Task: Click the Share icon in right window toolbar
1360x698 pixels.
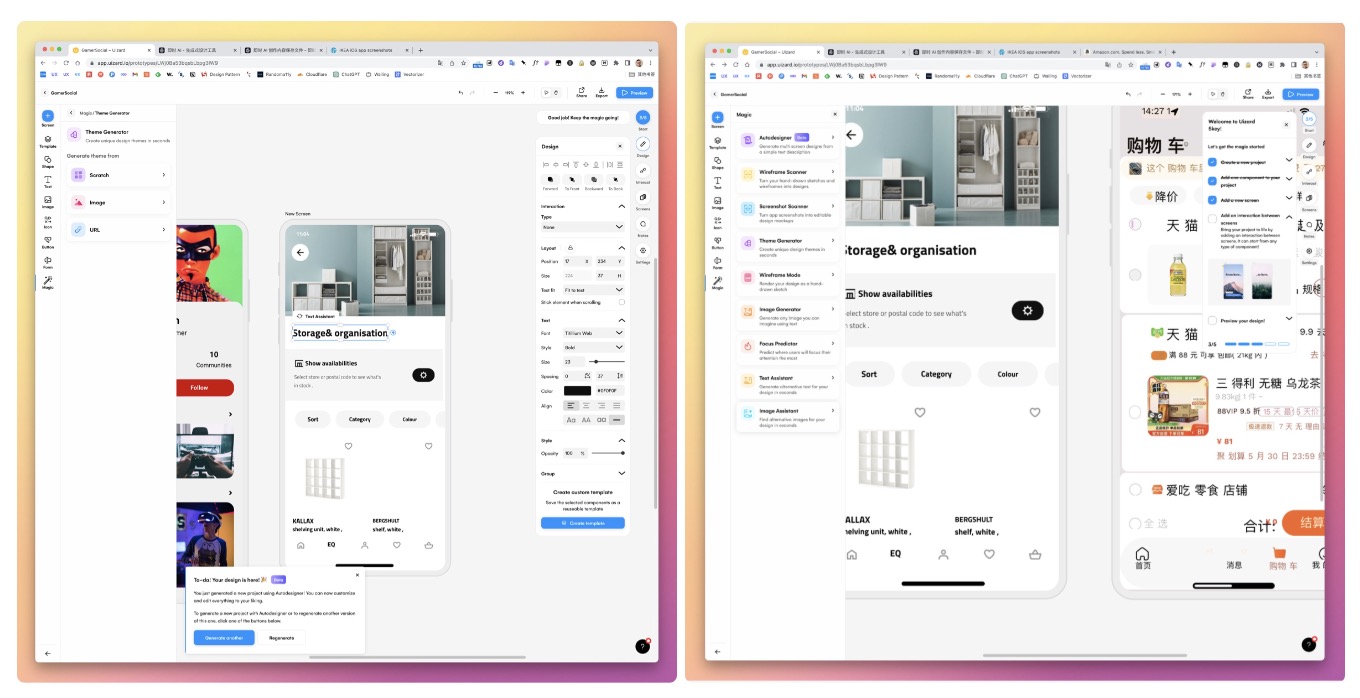Action: (x=1248, y=93)
